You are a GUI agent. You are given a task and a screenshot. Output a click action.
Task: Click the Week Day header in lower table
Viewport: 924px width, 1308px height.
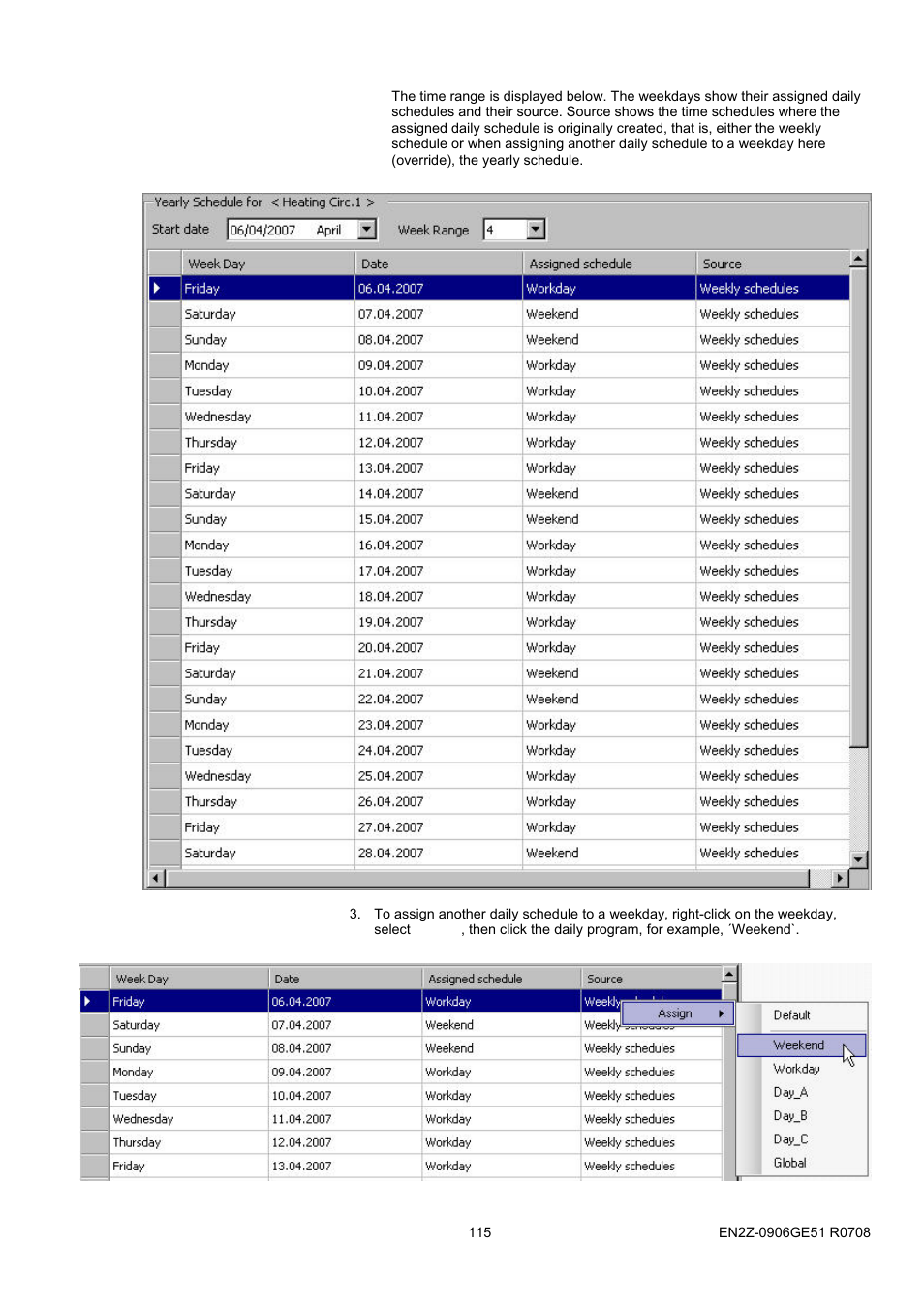tap(188, 979)
